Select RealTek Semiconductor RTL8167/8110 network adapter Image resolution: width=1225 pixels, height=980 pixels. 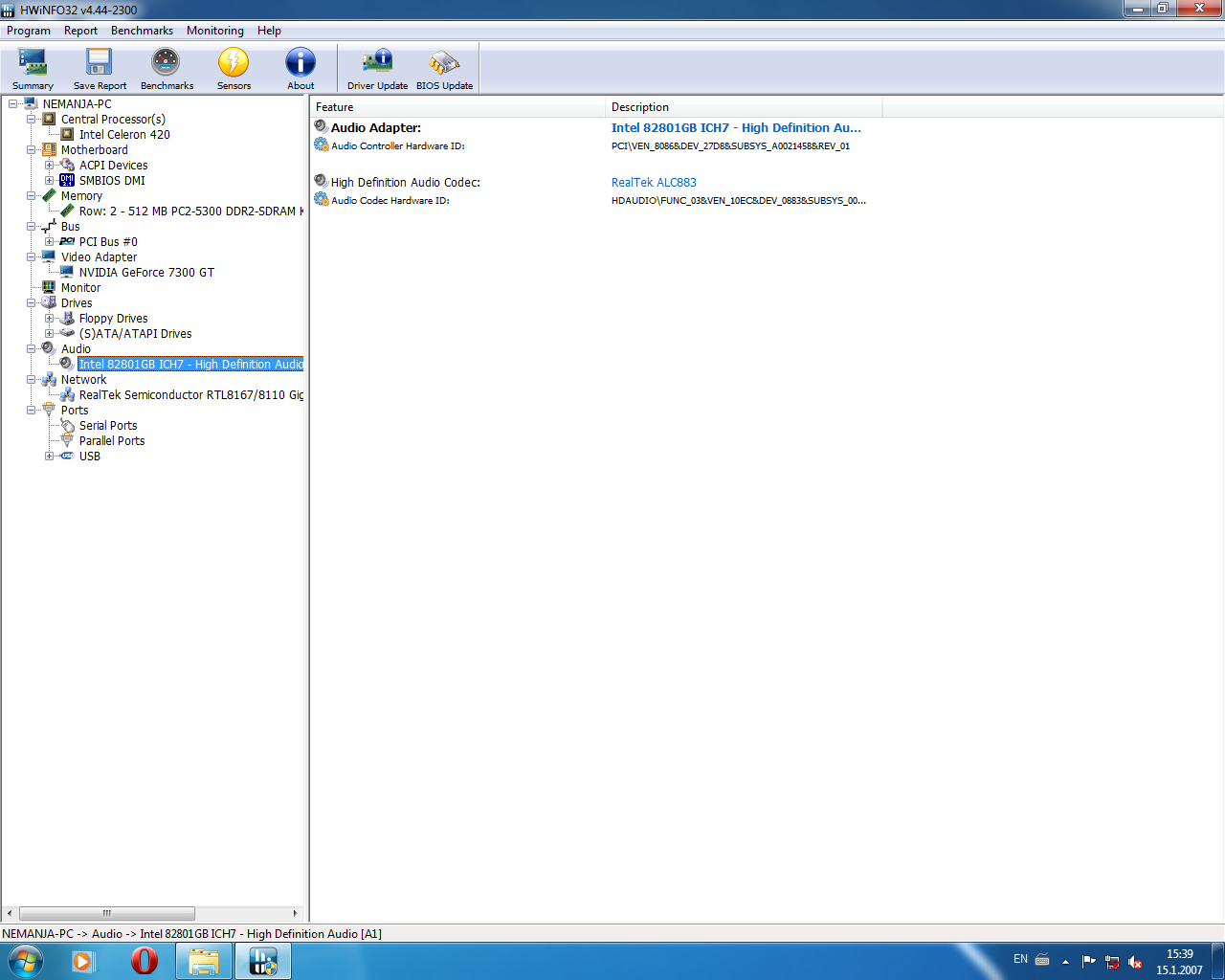(x=190, y=394)
